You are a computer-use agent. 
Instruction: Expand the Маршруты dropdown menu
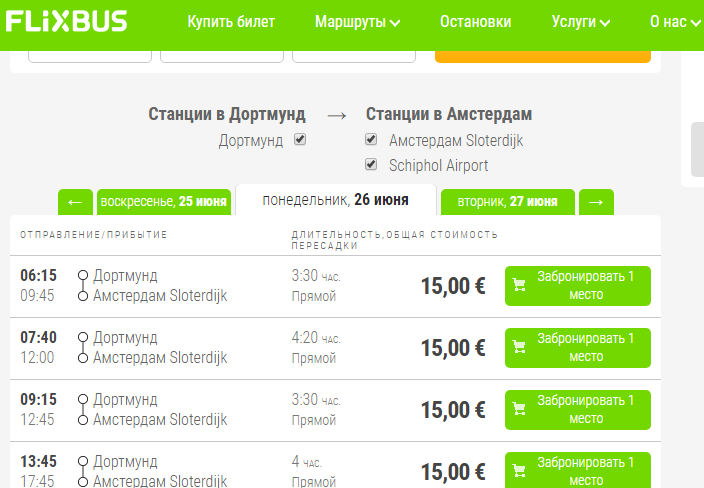pyautogui.click(x=357, y=22)
